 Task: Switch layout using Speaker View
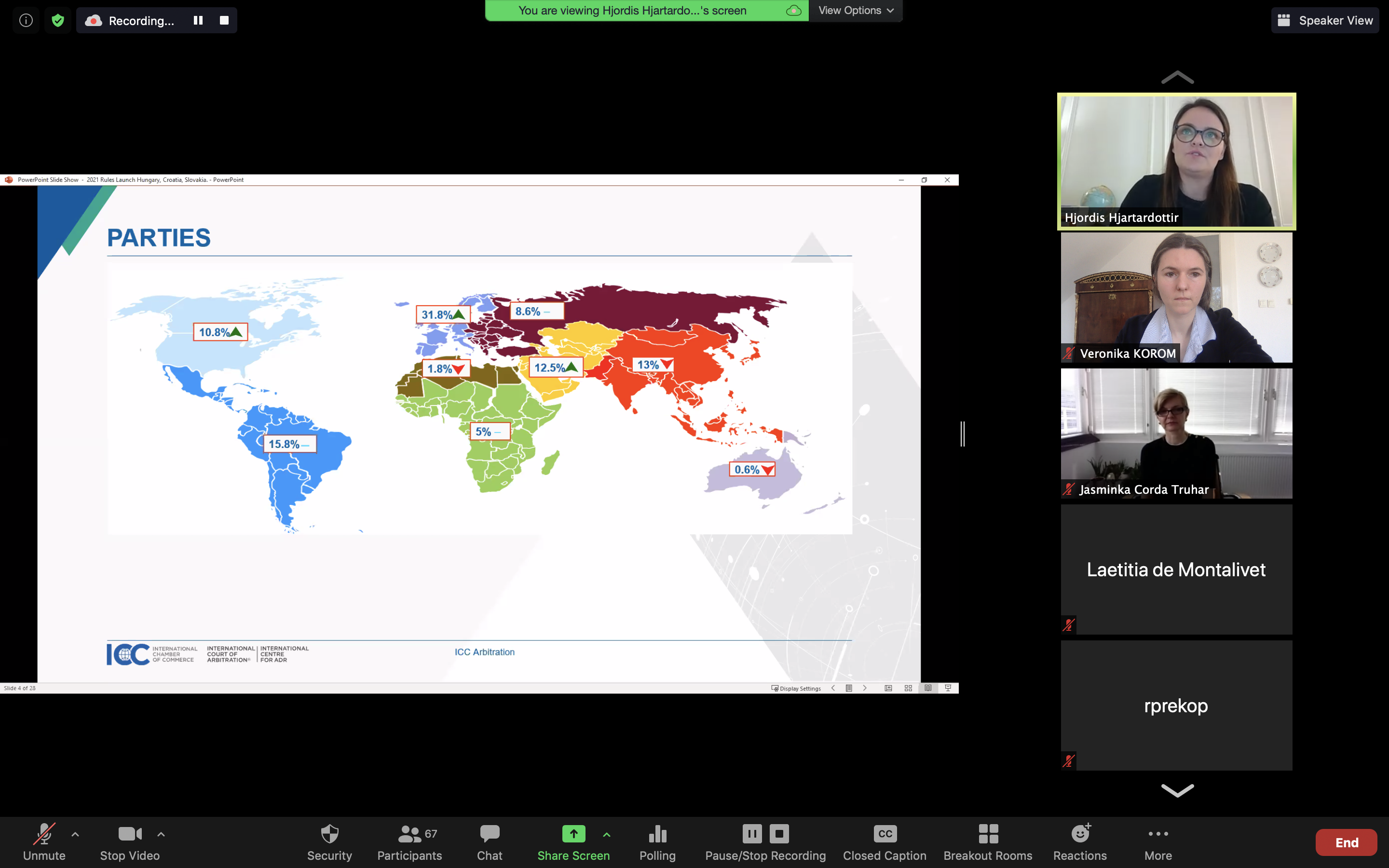click(1325, 21)
